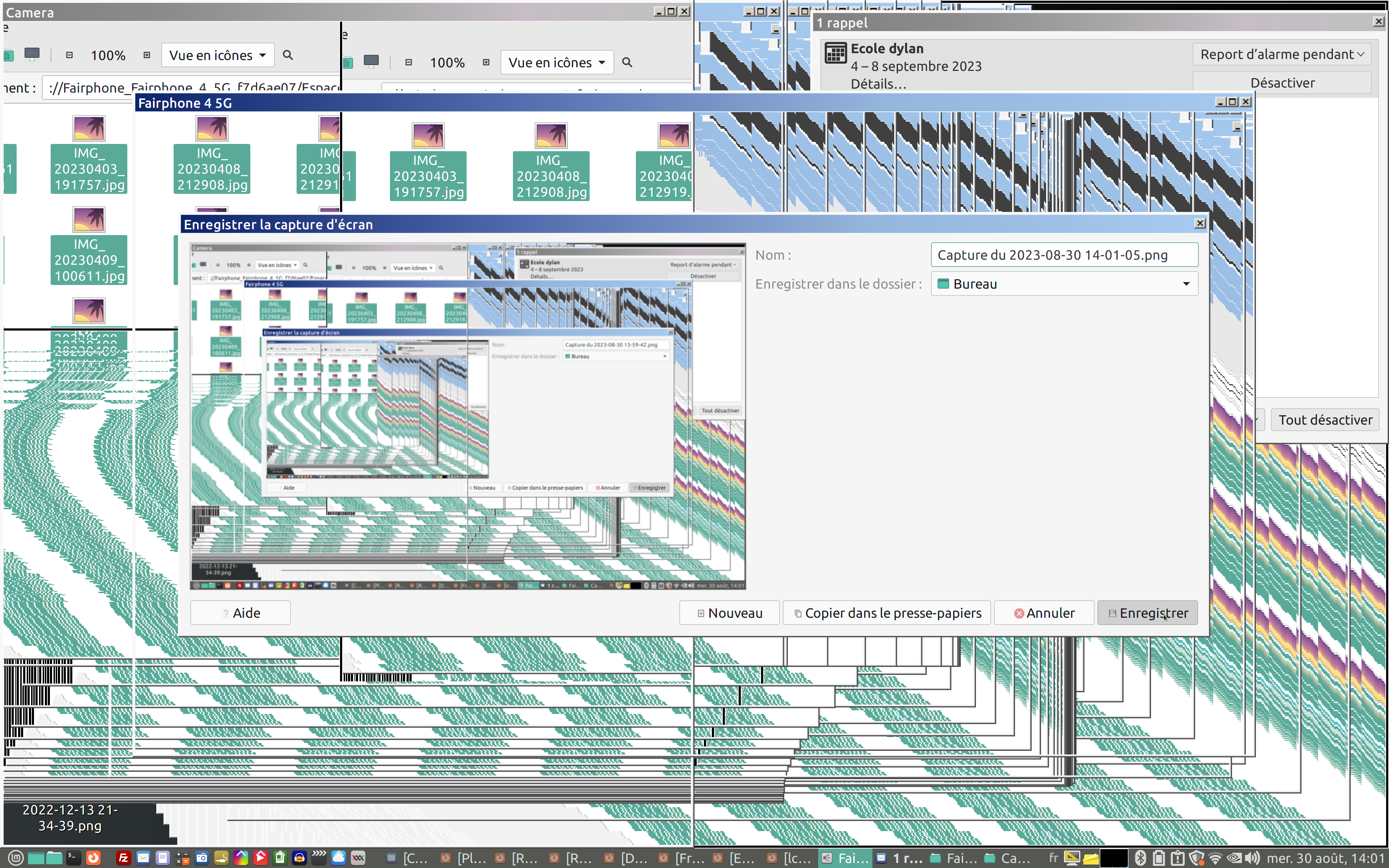
Task: Launch FileZilla from the panel
Action: pos(123,858)
